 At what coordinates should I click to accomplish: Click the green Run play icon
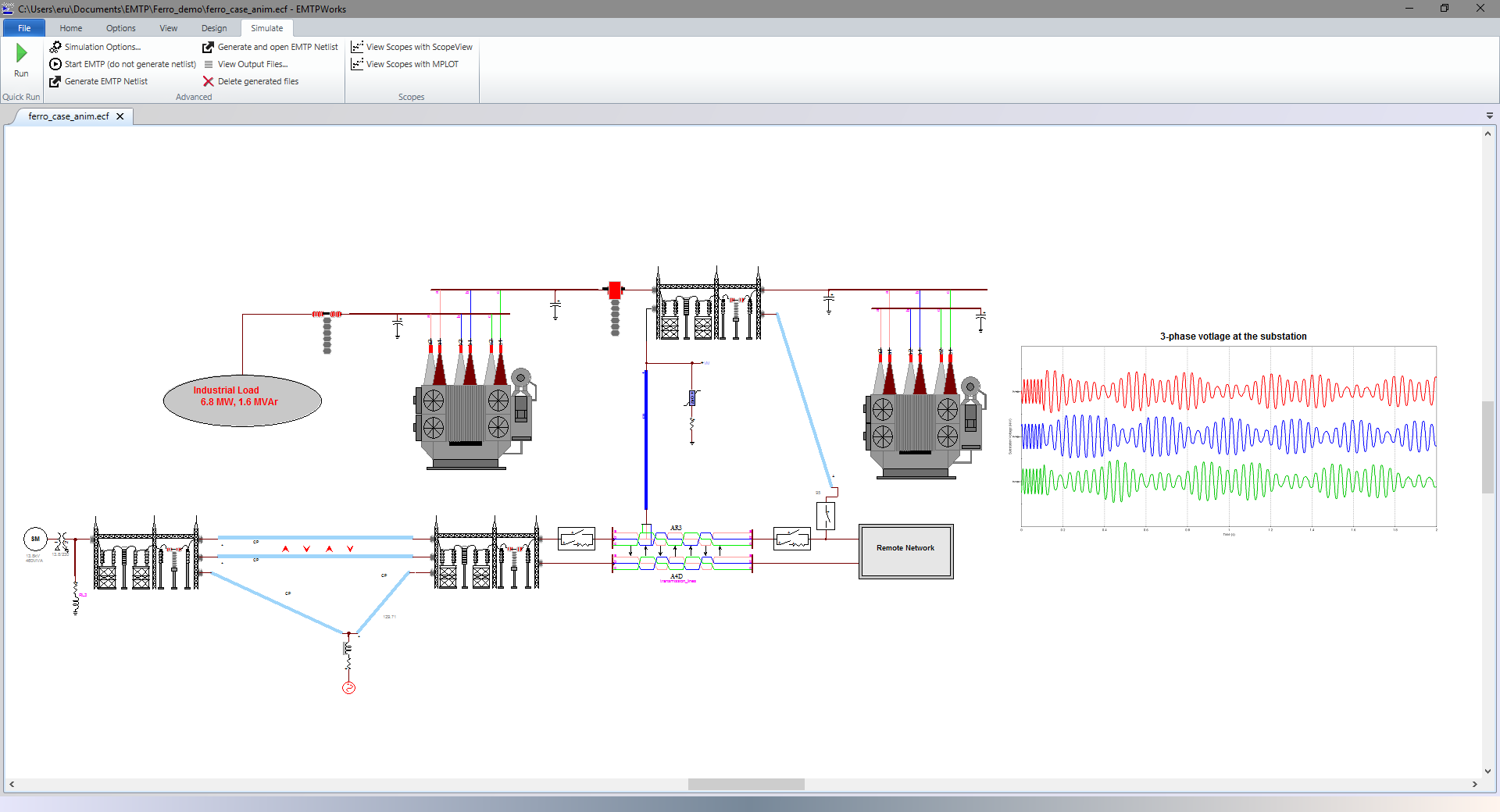21,53
